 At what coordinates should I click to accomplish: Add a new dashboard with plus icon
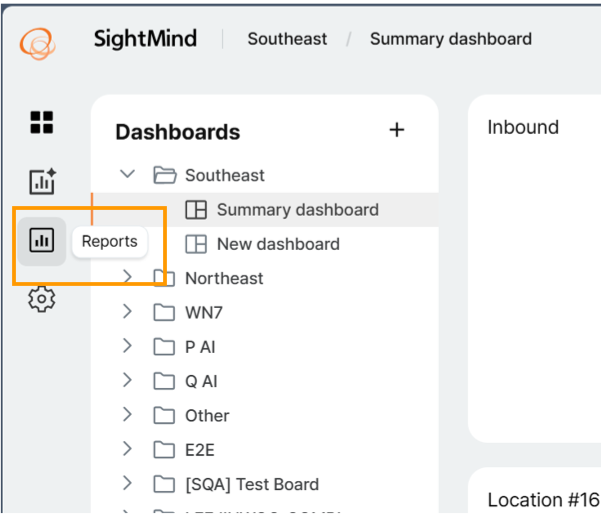397,130
